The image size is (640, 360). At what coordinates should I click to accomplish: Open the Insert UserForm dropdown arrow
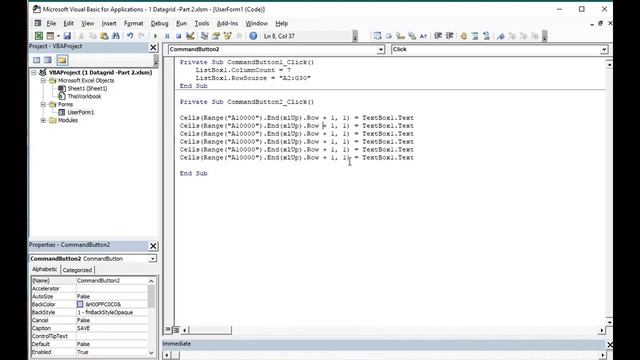point(58,36)
